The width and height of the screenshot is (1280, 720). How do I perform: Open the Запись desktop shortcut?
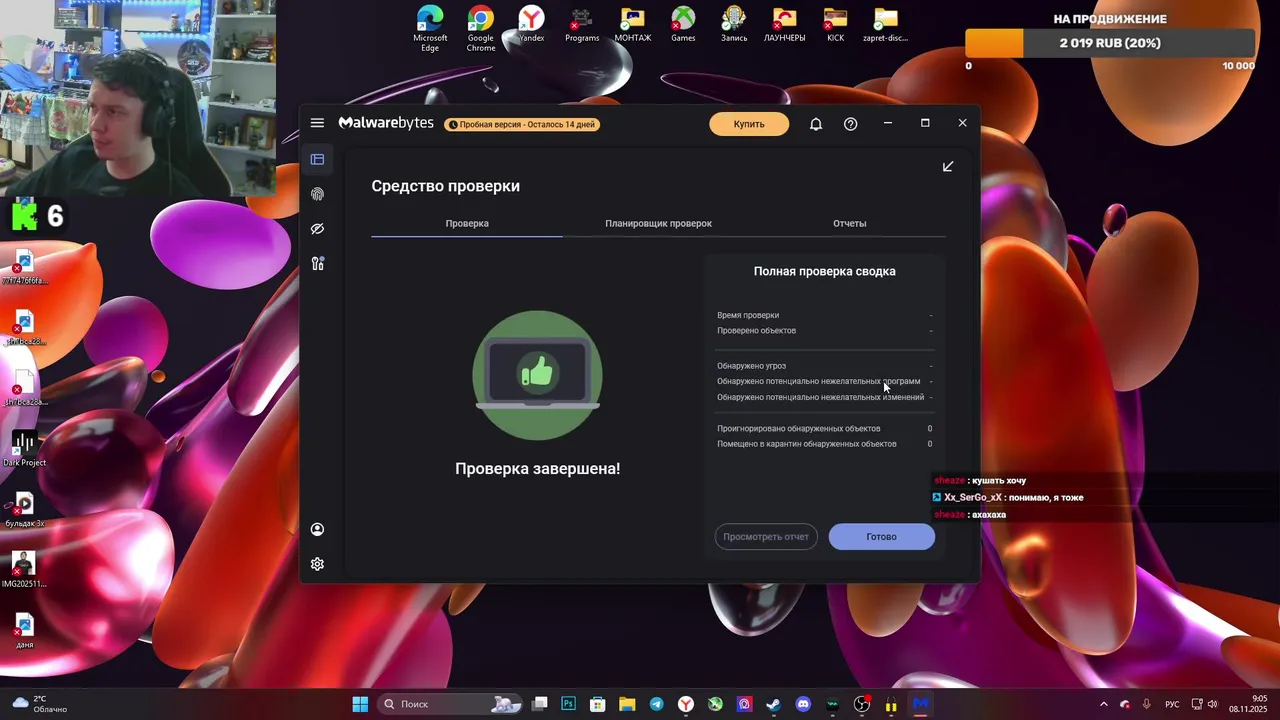734,25
